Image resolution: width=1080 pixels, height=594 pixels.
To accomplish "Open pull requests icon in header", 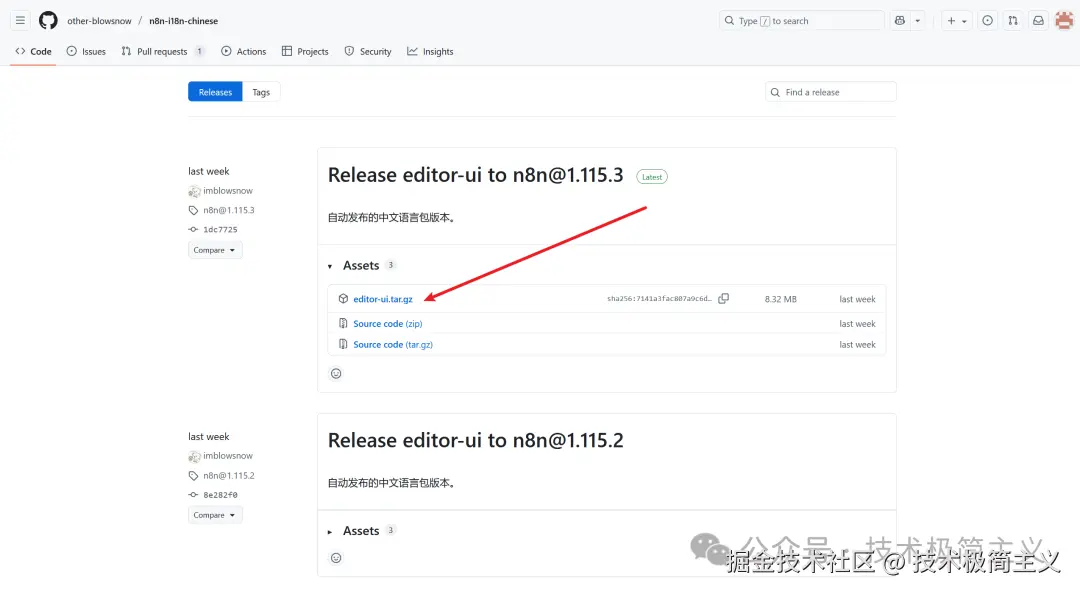I will (x=1012, y=21).
